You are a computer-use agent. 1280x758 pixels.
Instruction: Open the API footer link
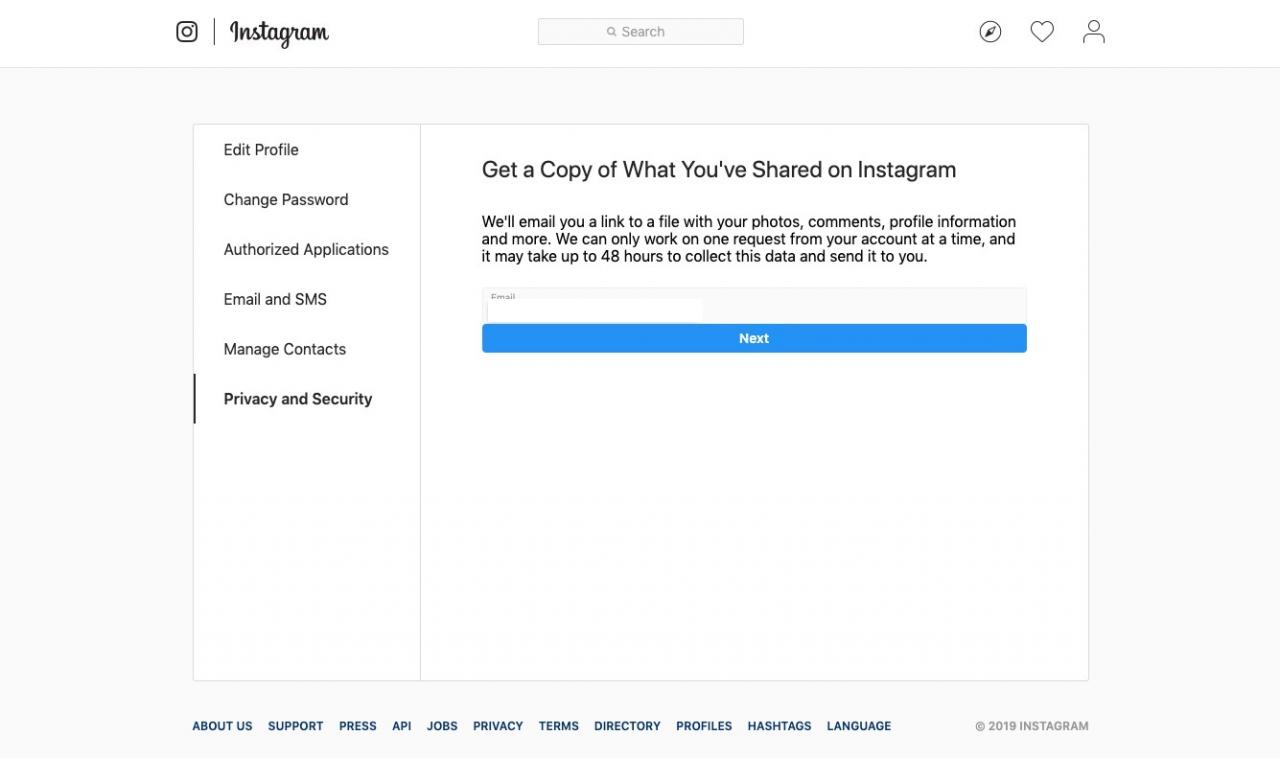(402, 726)
